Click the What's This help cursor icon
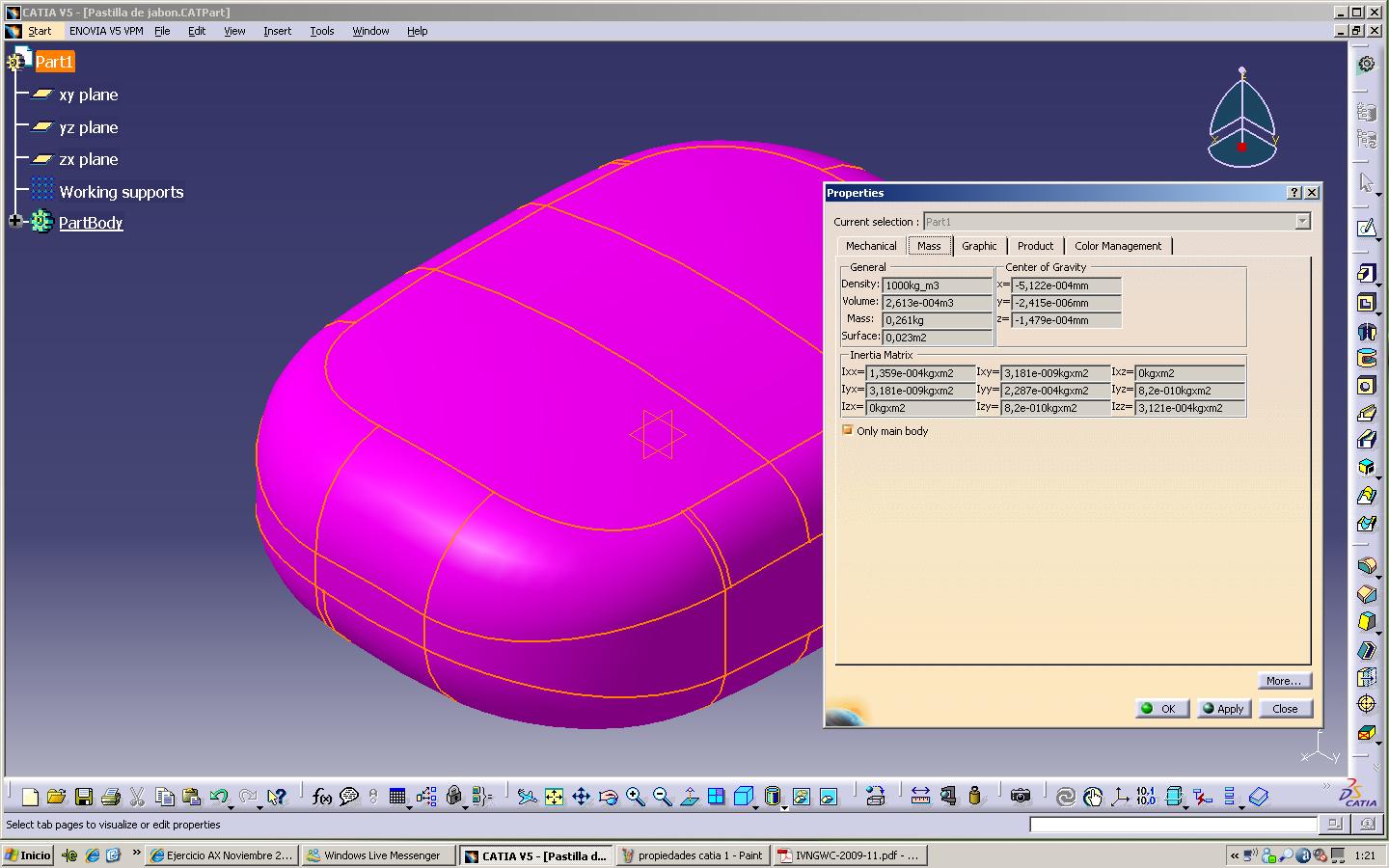 click(276, 797)
